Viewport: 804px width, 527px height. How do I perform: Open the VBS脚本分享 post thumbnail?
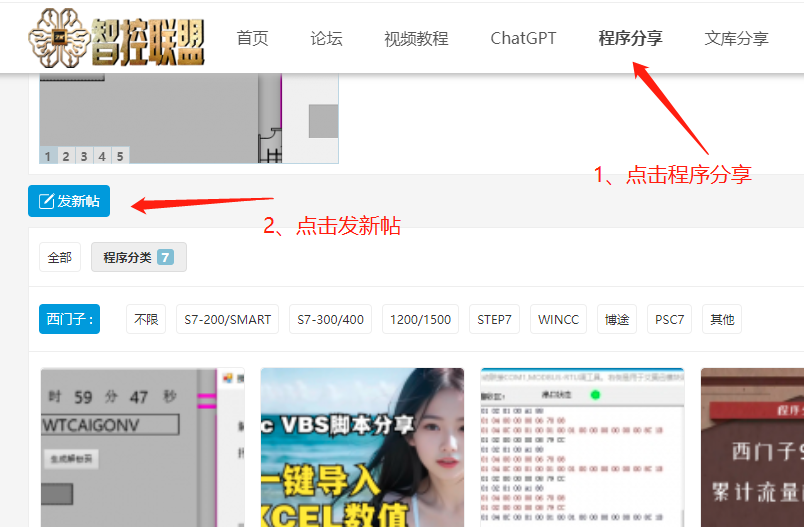[x=362, y=447]
